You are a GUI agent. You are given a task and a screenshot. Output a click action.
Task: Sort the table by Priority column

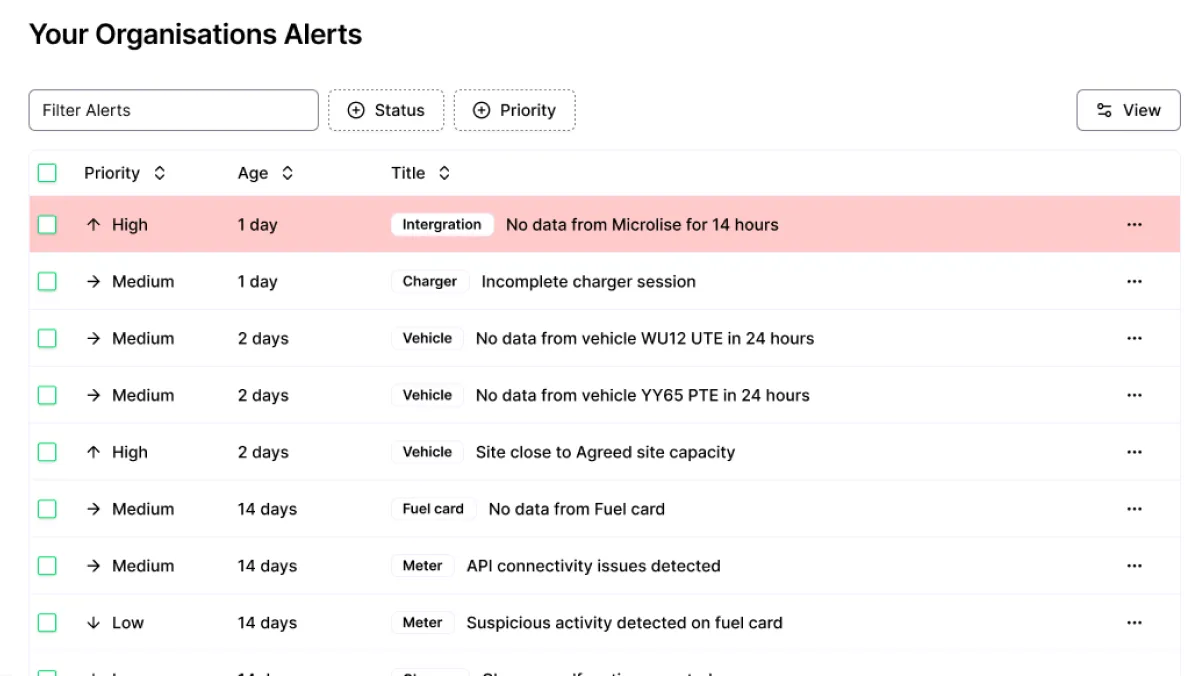pyautogui.click(x=160, y=172)
